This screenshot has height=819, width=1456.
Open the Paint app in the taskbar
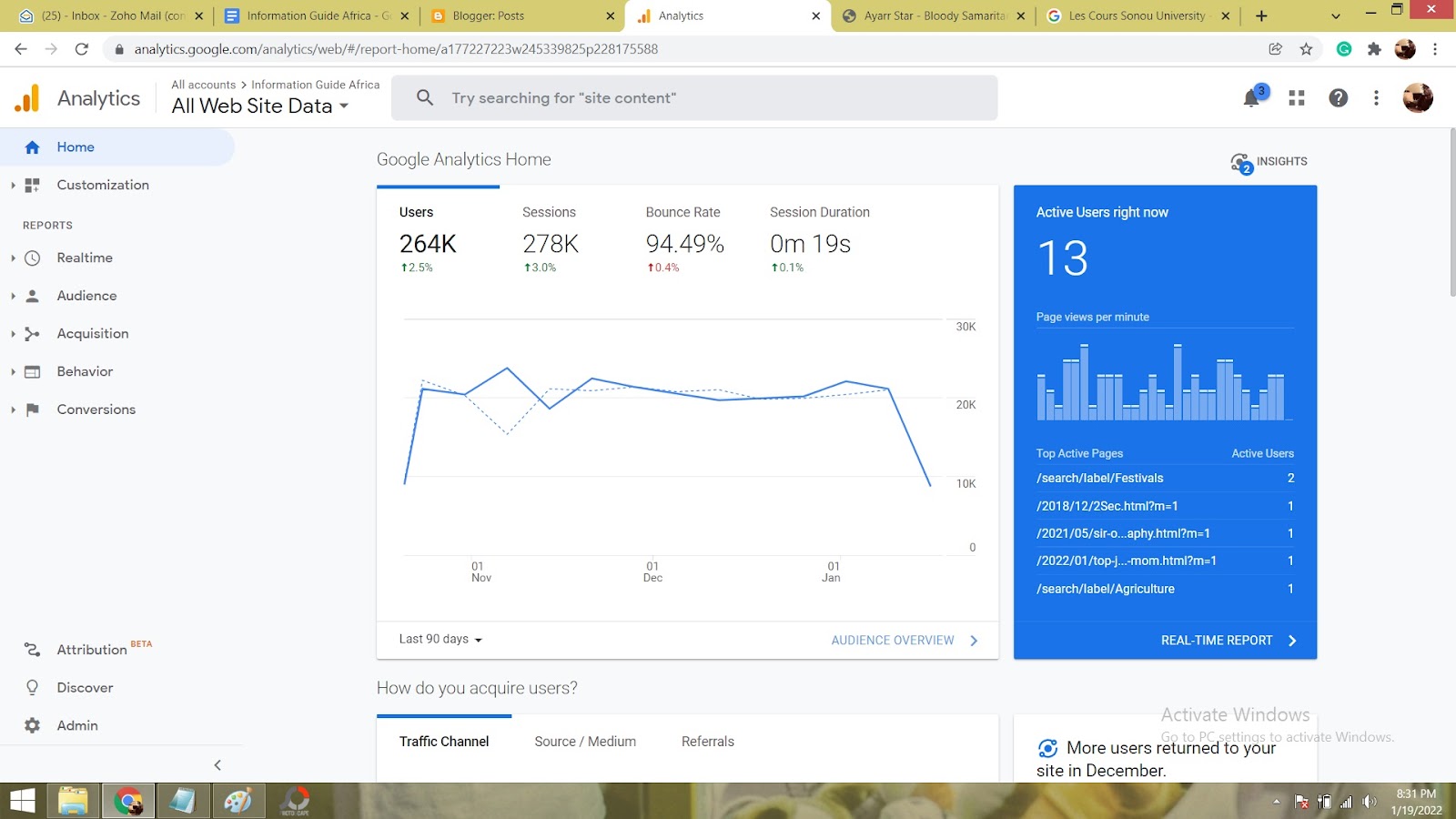tap(238, 802)
